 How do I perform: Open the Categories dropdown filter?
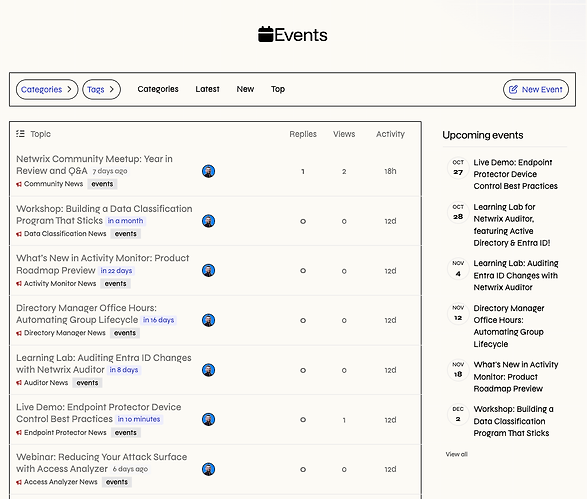(x=47, y=89)
